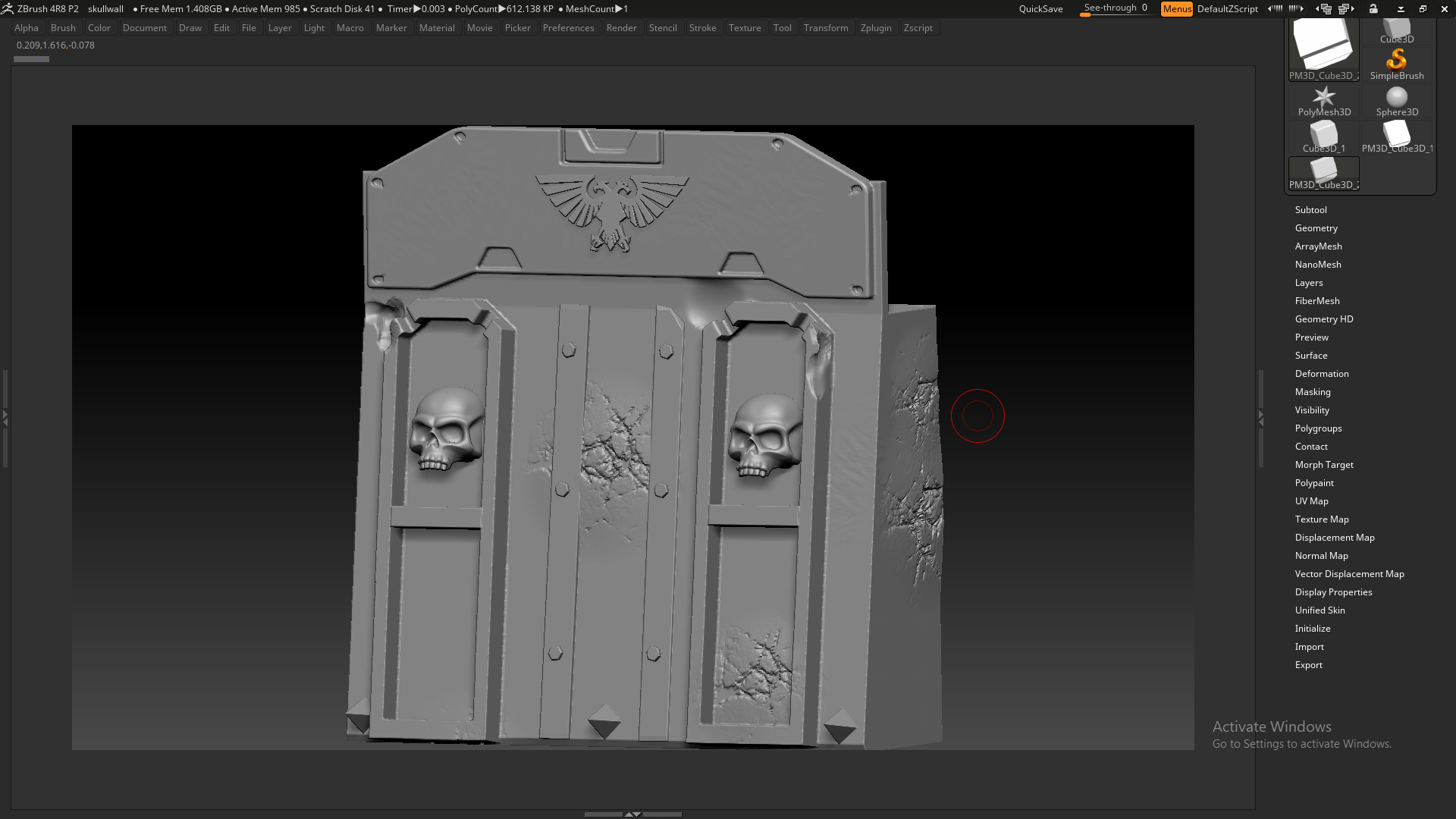Click the padlock icon in title bar
This screenshot has width=1456, height=819.
[1373, 9]
